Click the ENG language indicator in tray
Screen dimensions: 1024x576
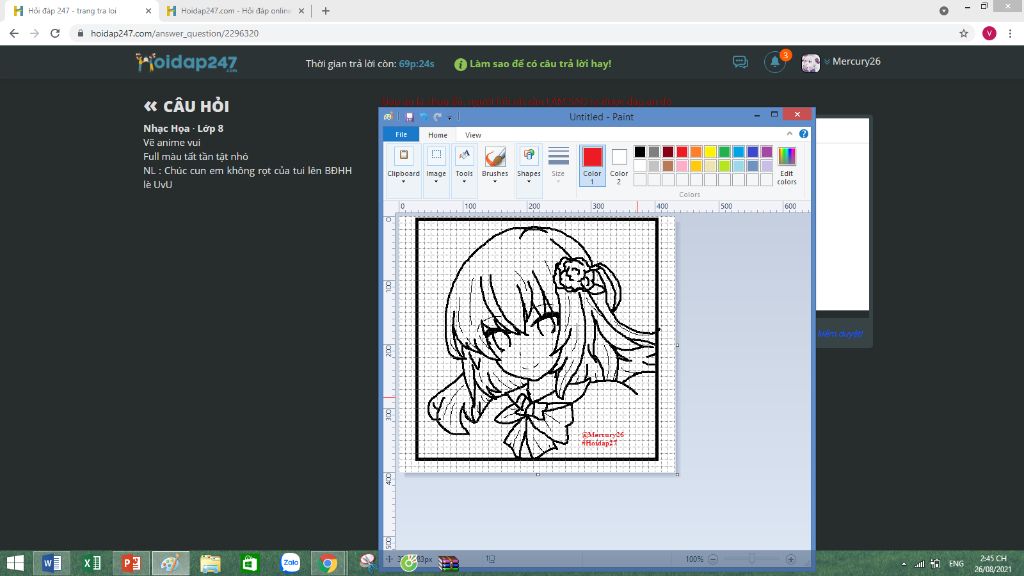coord(956,564)
